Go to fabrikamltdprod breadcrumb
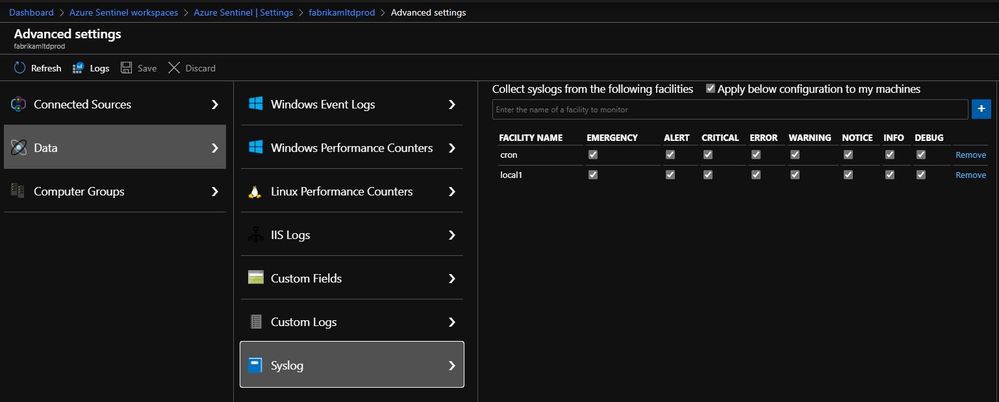 tap(342, 13)
